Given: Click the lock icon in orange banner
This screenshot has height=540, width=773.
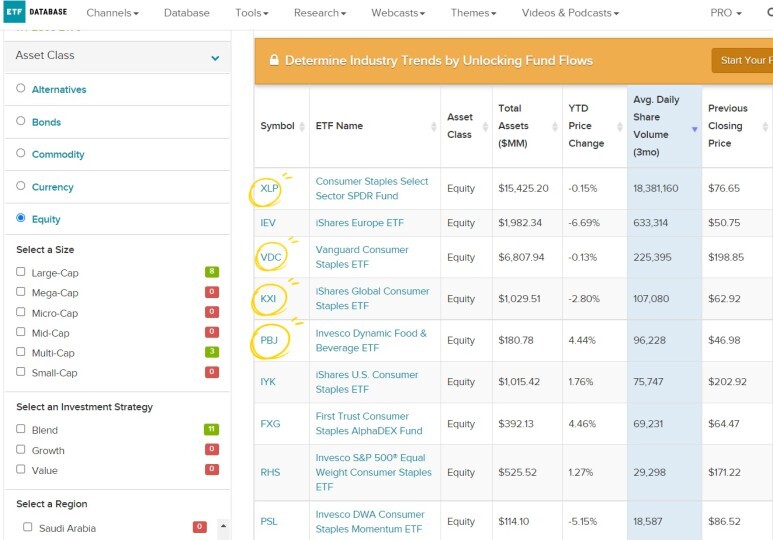Looking at the screenshot, I should click(x=274, y=60).
